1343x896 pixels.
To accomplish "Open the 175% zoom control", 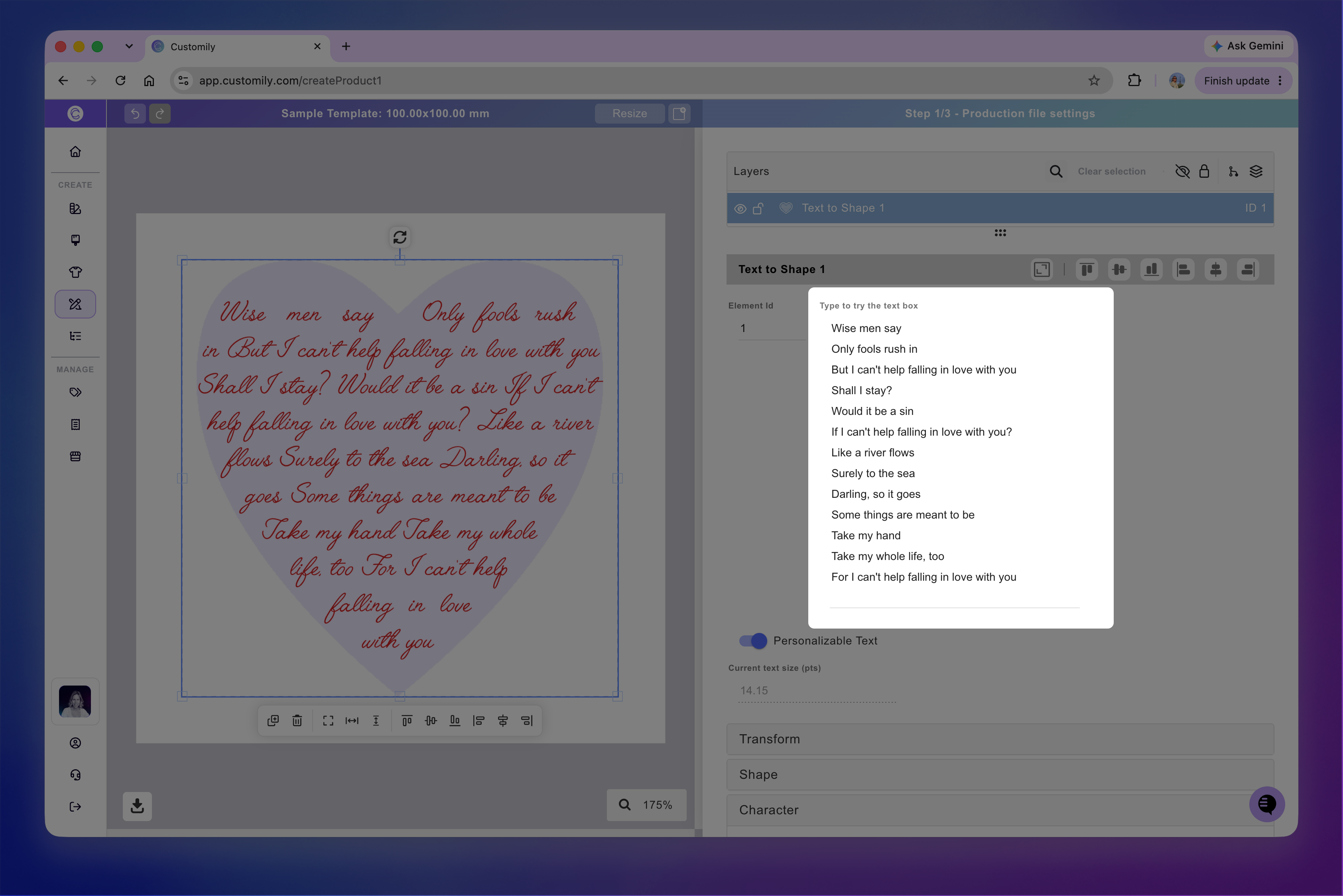I will point(646,805).
